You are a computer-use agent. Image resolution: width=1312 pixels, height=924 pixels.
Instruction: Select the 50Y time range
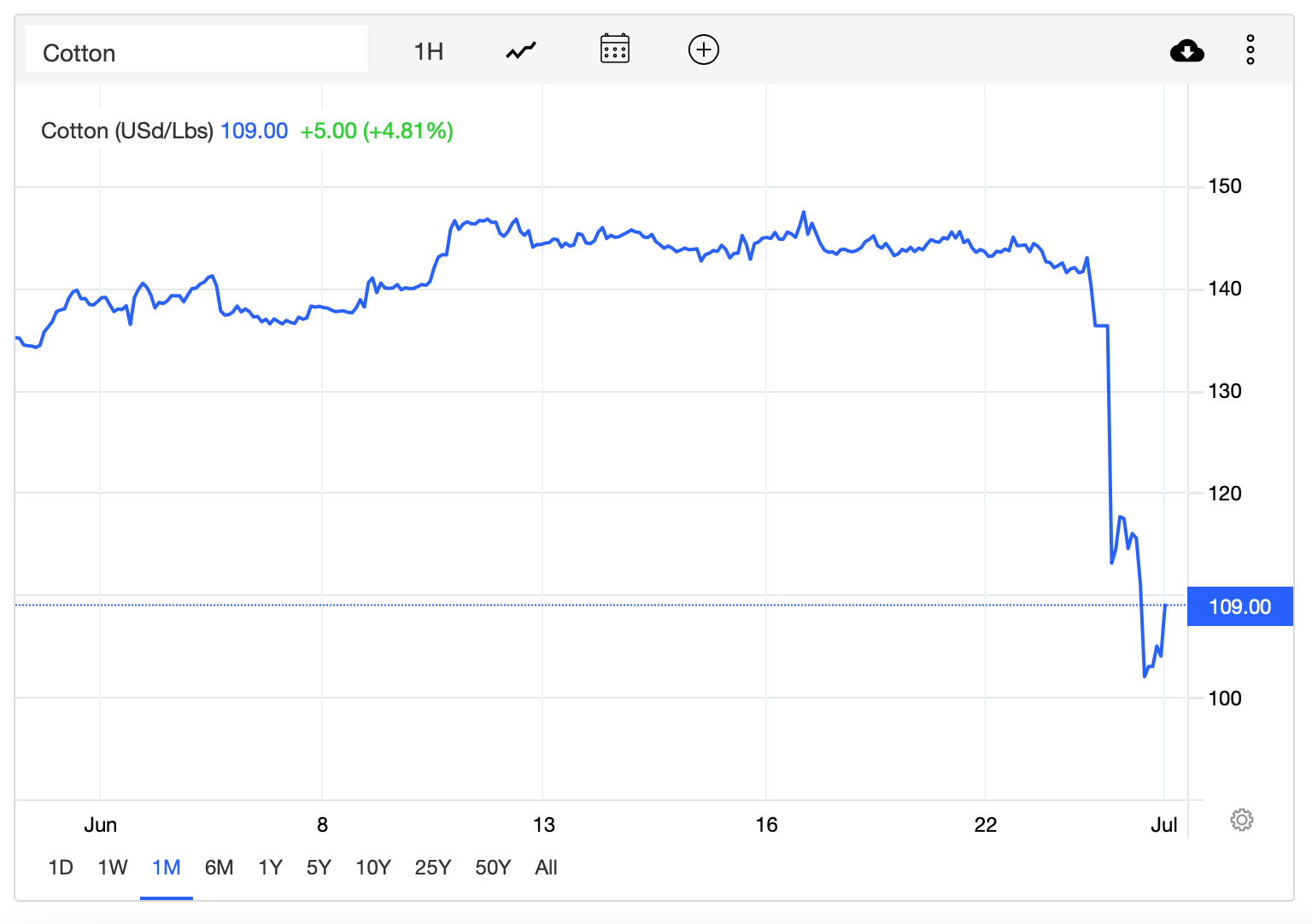[493, 868]
